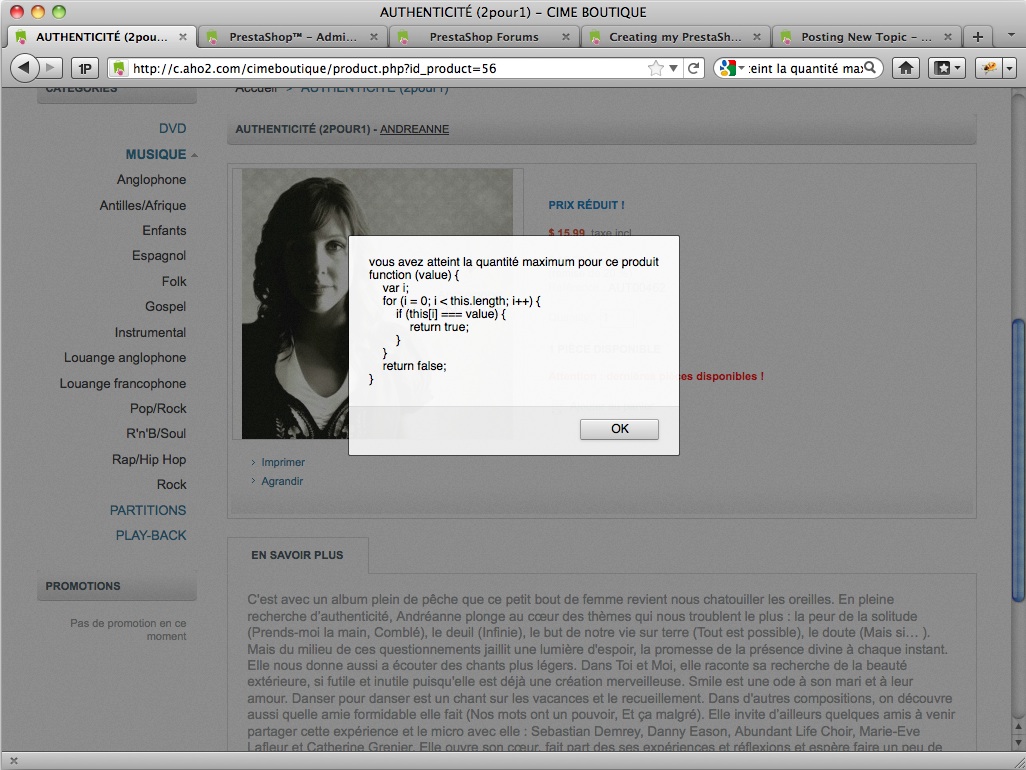
Task: Open the Pop/Rock subcategory
Action: point(158,408)
